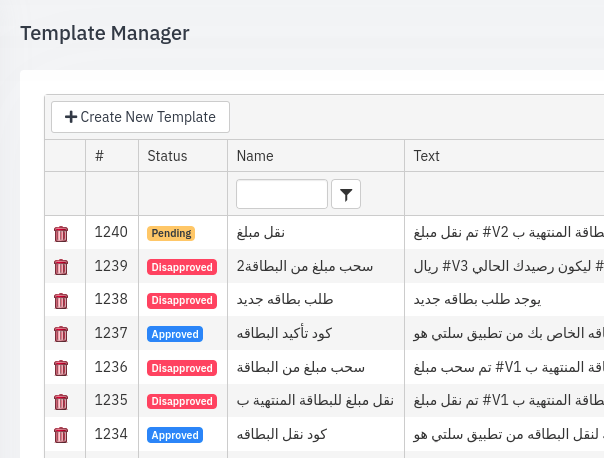This screenshot has height=458, width=604.
Task: Sort table by Text column header
Action: click(x=426, y=156)
